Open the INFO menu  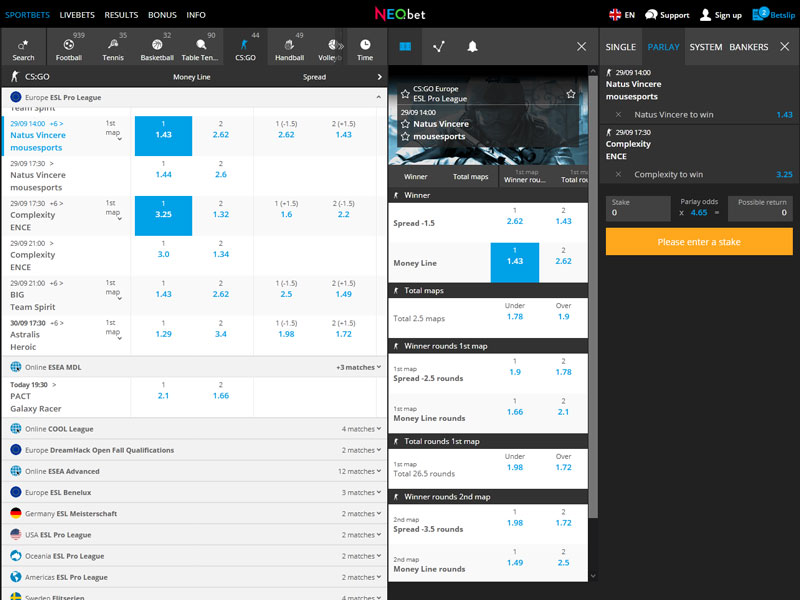(196, 15)
